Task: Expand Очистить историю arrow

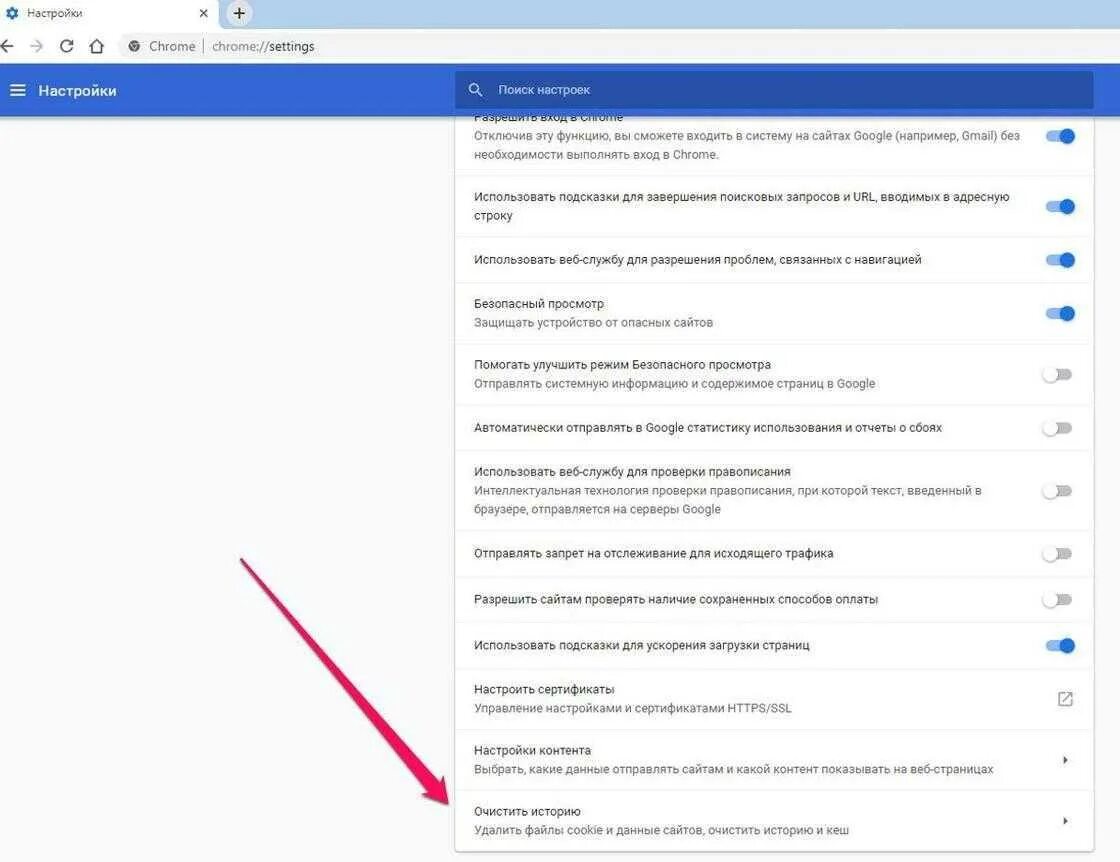Action: click(1065, 821)
